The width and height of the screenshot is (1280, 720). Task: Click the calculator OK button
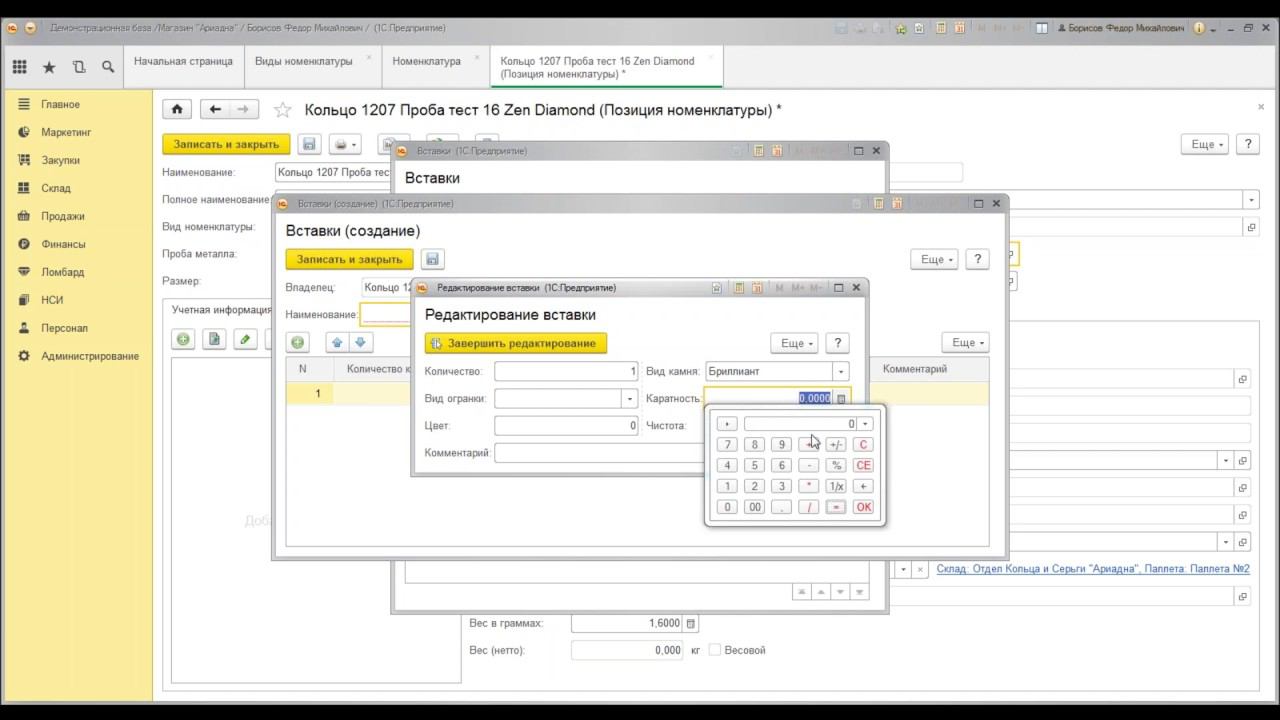(864, 507)
